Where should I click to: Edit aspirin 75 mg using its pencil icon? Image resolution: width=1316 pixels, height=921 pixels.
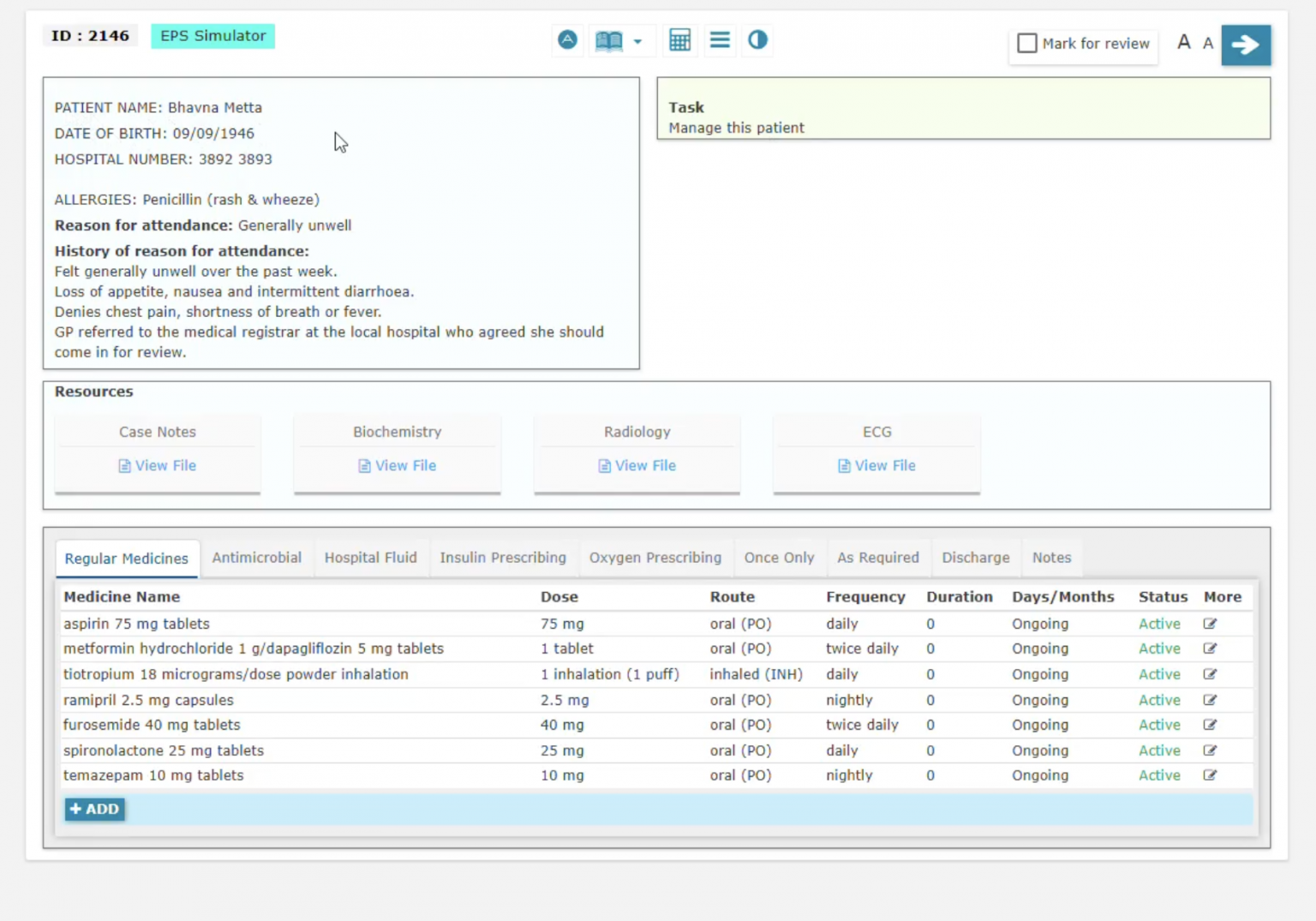pos(1210,624)
